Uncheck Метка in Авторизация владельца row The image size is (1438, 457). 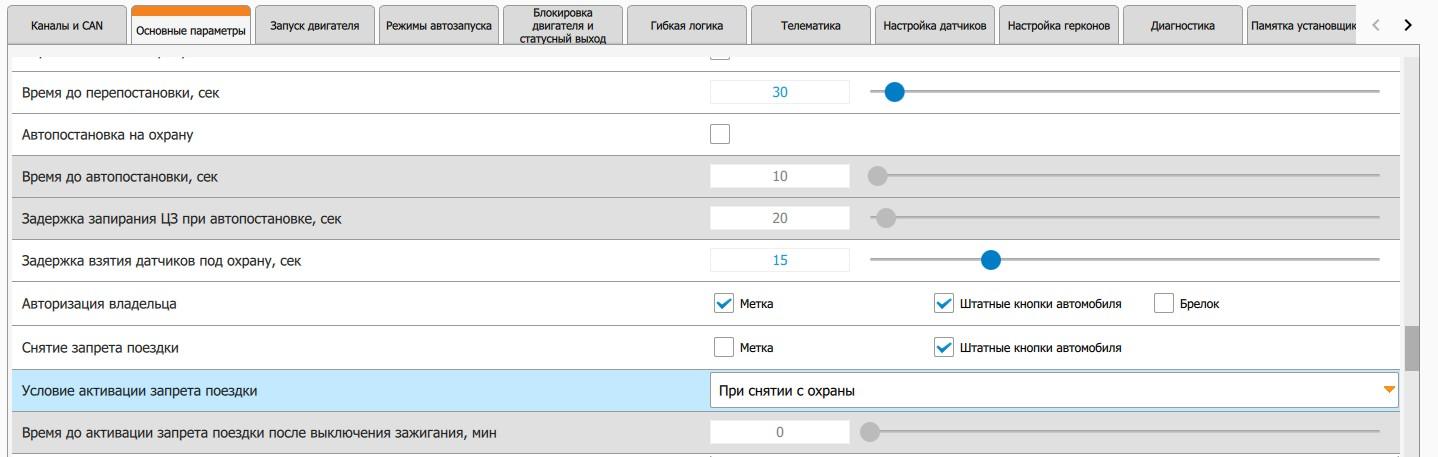point(724,304)
